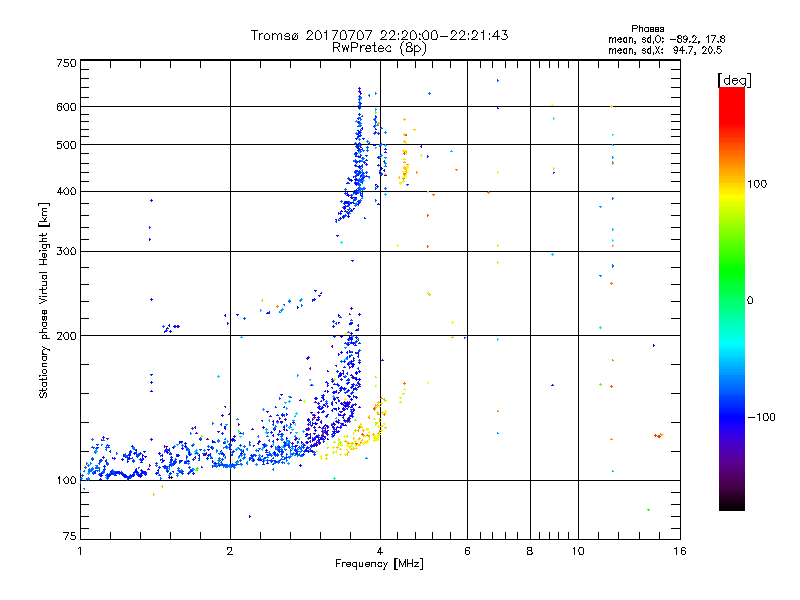Click the '0' colorbar tick label
800x600 pixels.
click(750, 301)
